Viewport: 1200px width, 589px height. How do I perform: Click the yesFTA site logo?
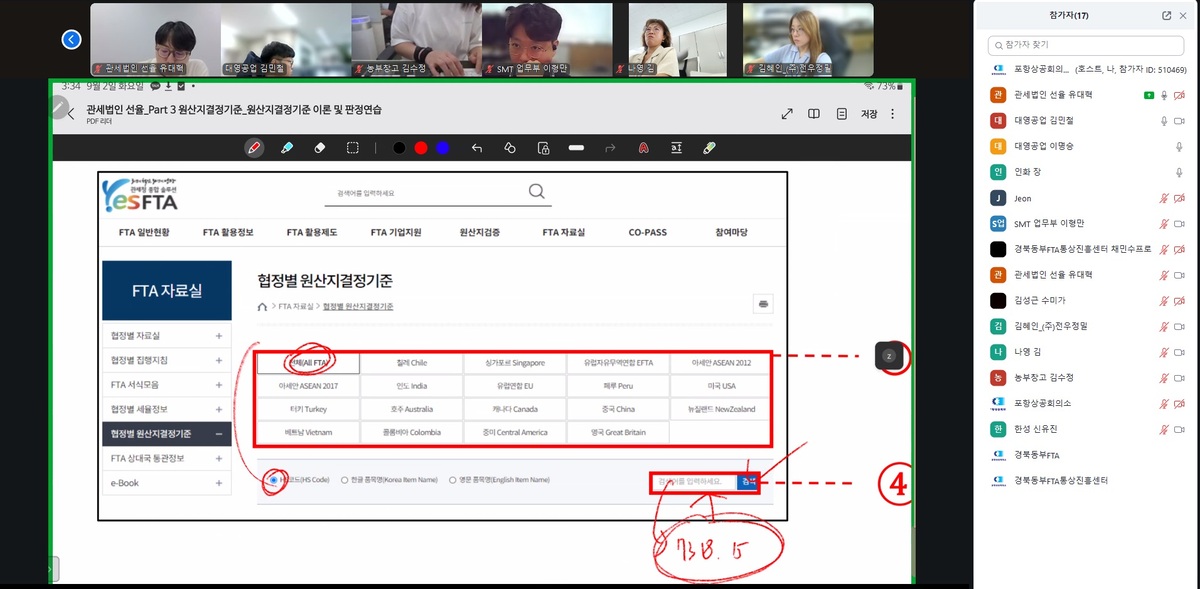[x=141, y=195]
